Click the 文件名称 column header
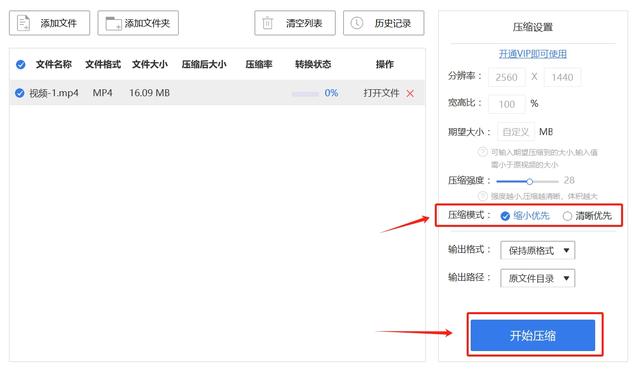The image size is (640, 372). point(53,64)
